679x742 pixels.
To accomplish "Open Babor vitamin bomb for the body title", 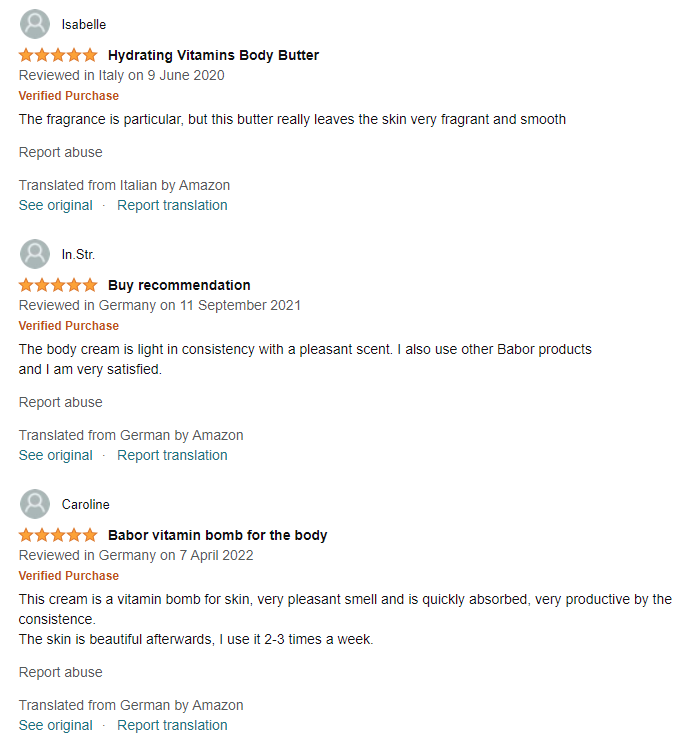I will click(x=218, y=535).
